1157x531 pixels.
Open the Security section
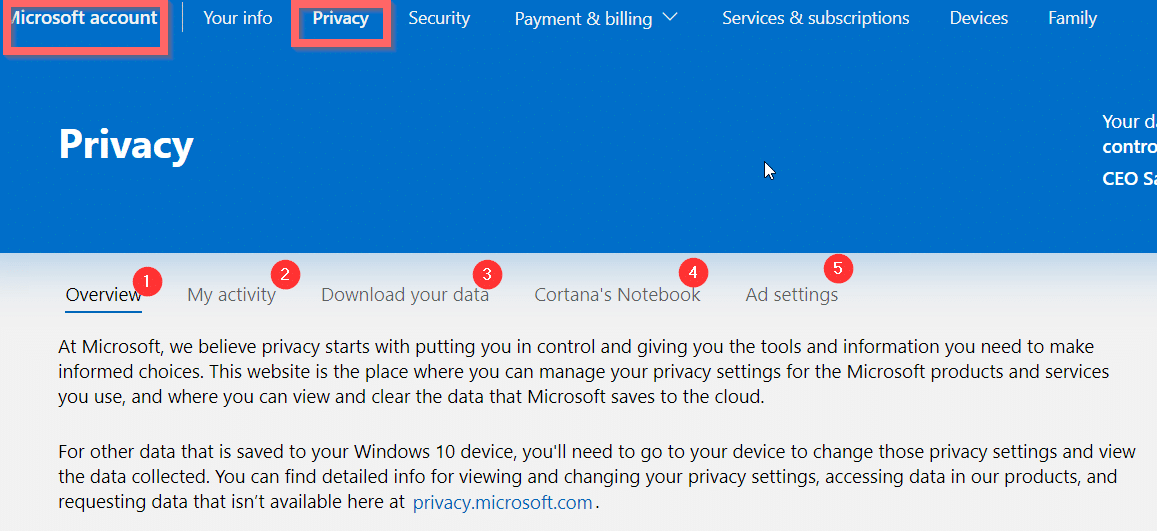pyautogui.click(x=439, y=18)
